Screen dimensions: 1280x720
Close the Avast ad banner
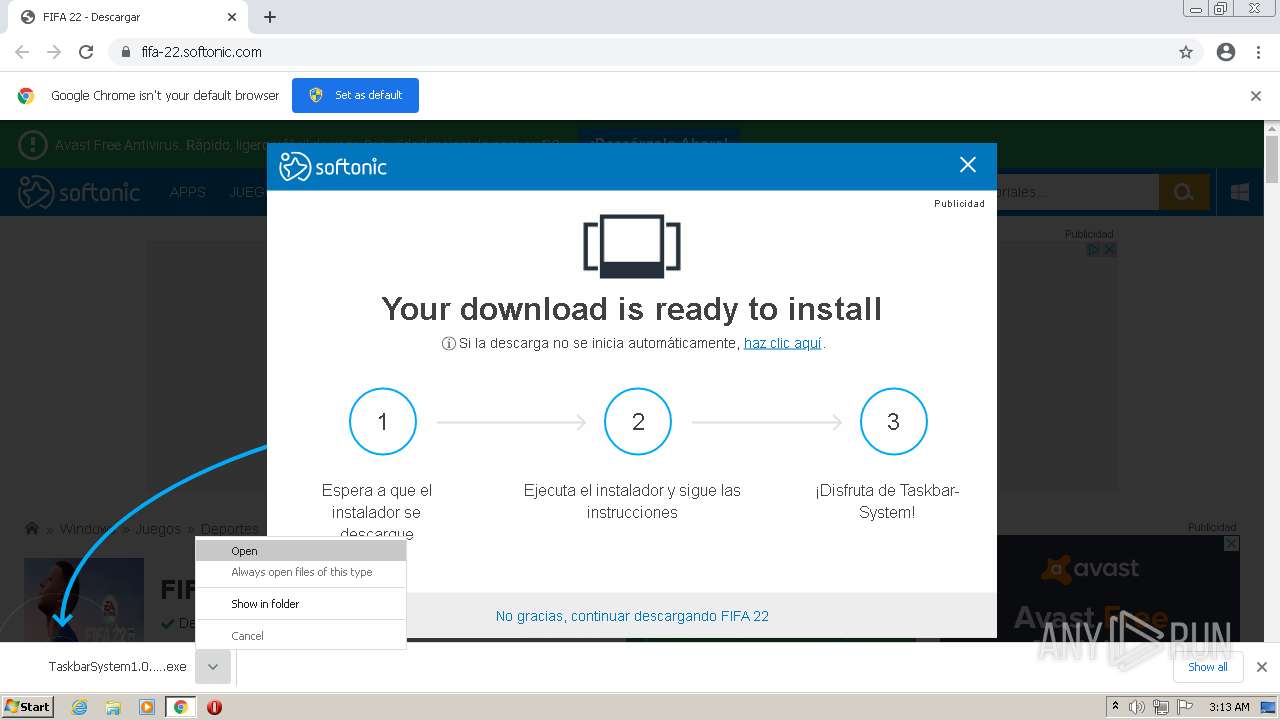(1232, 543)
